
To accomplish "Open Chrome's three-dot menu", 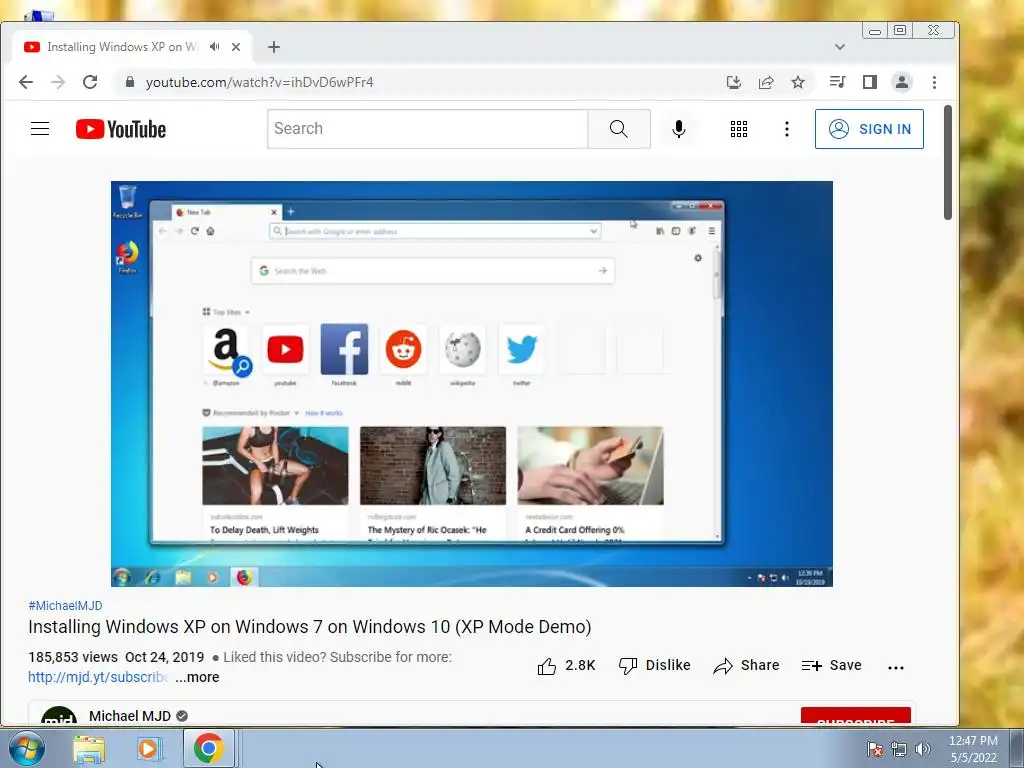I will click(x=935, y=82).
